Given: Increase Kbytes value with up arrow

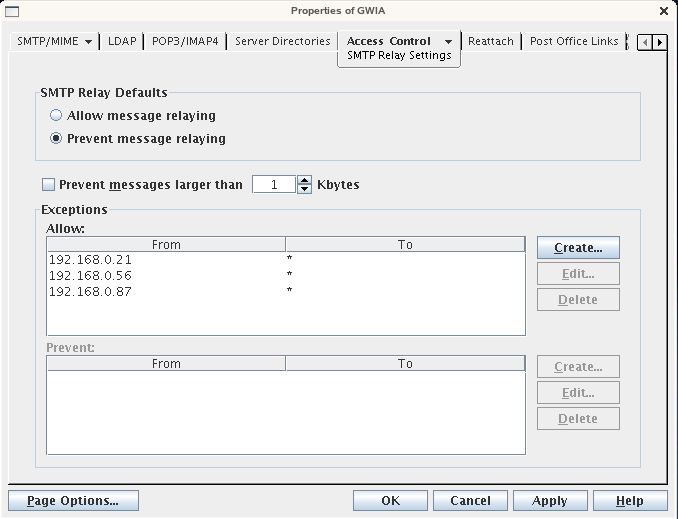Looking at the screenshot, I should 304,180.
